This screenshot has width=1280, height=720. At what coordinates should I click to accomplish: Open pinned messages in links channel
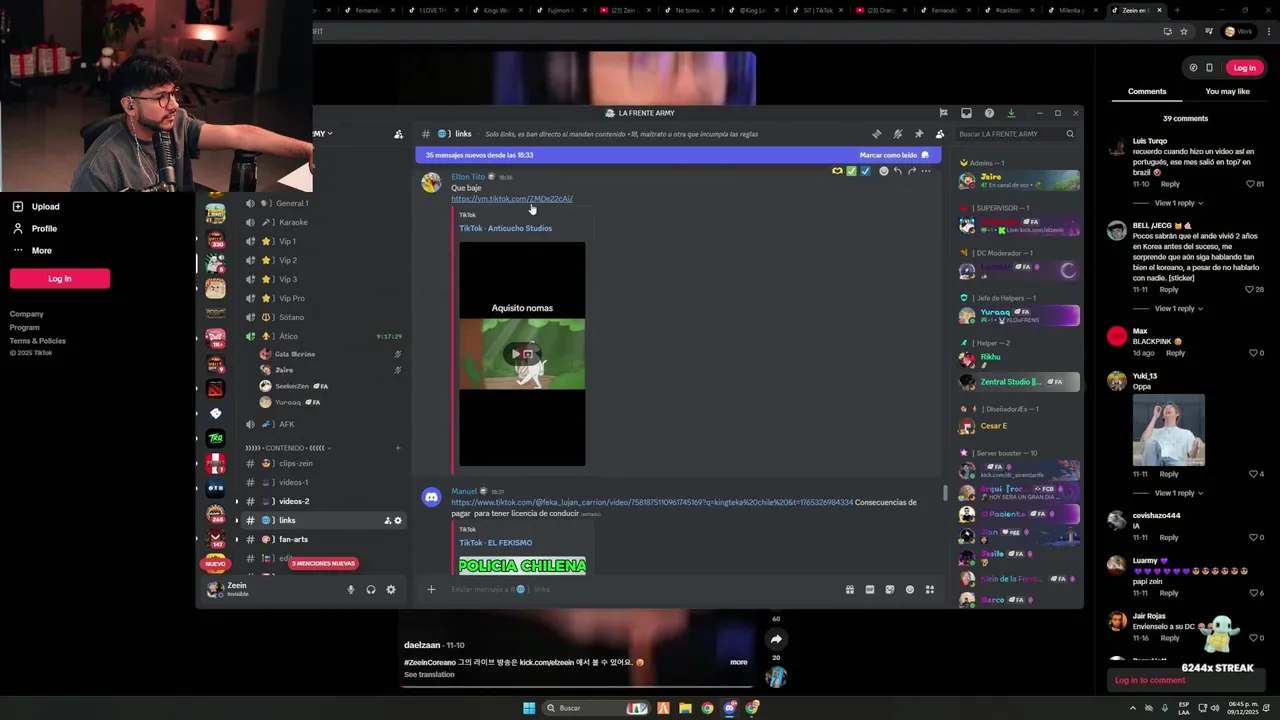click(919, 134)
